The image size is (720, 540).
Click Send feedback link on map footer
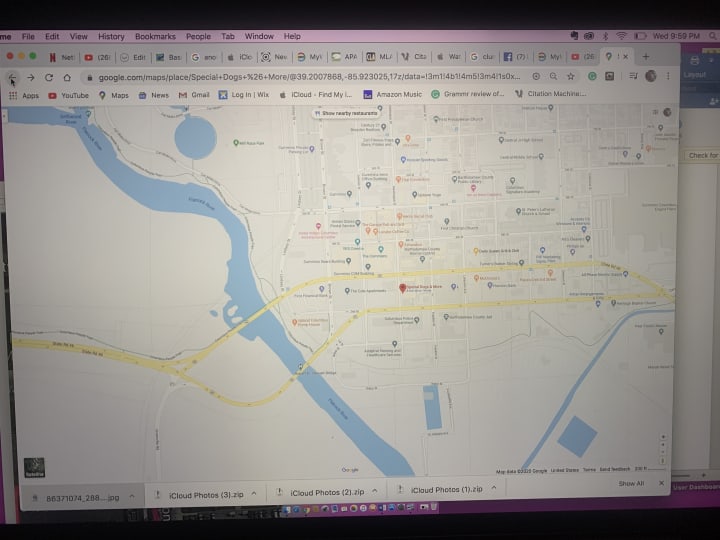pos(615,469)
